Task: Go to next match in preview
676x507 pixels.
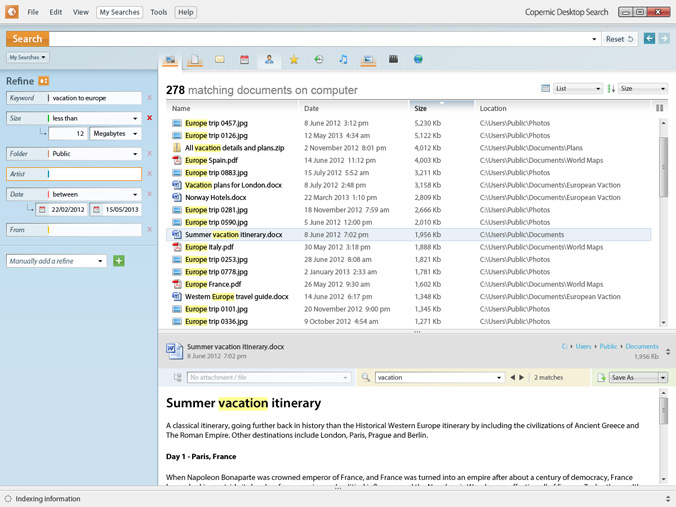Action: click(521, 378)
